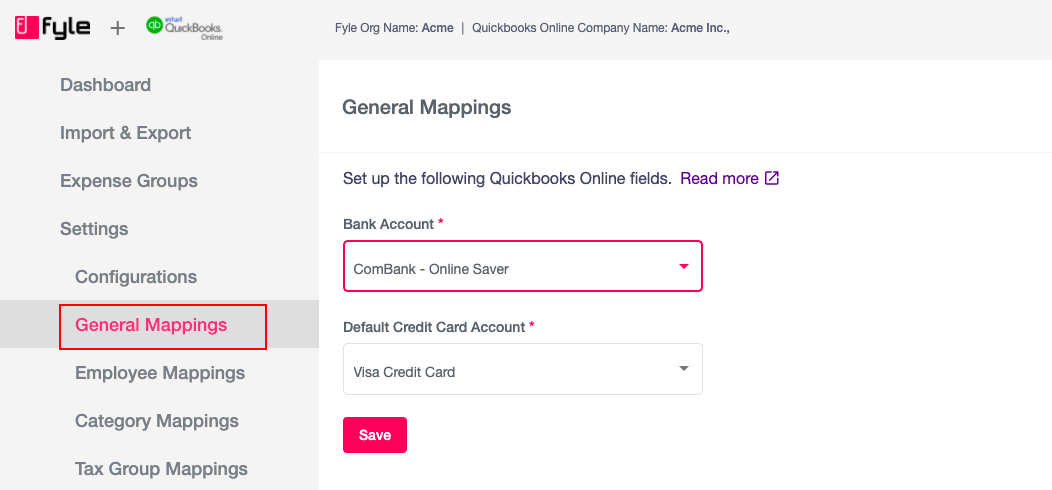Go to Import & Export
The width and height of the screenshot is (1052, 490).
pyautogui.click(x=125, y=133)
